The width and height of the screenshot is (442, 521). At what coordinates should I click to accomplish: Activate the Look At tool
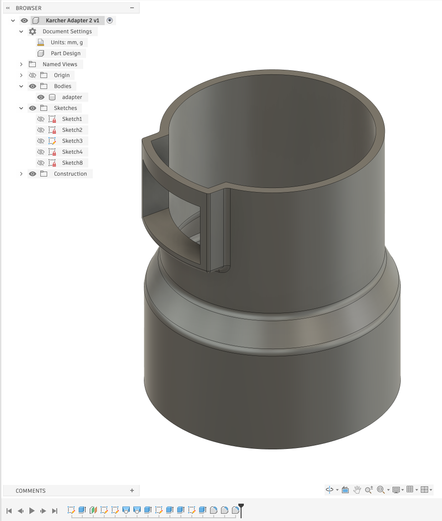click(345, 490)
